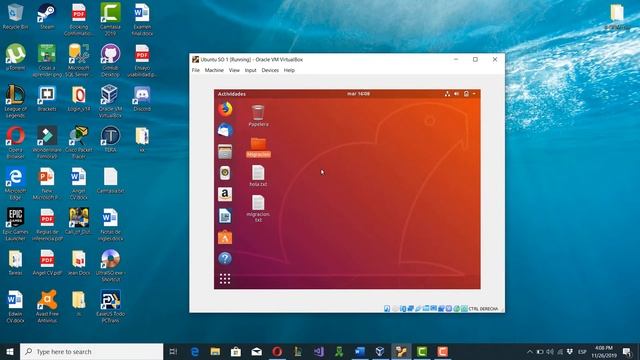Open Opera from the taskbar
640x360 pixels.
[277, 351]
